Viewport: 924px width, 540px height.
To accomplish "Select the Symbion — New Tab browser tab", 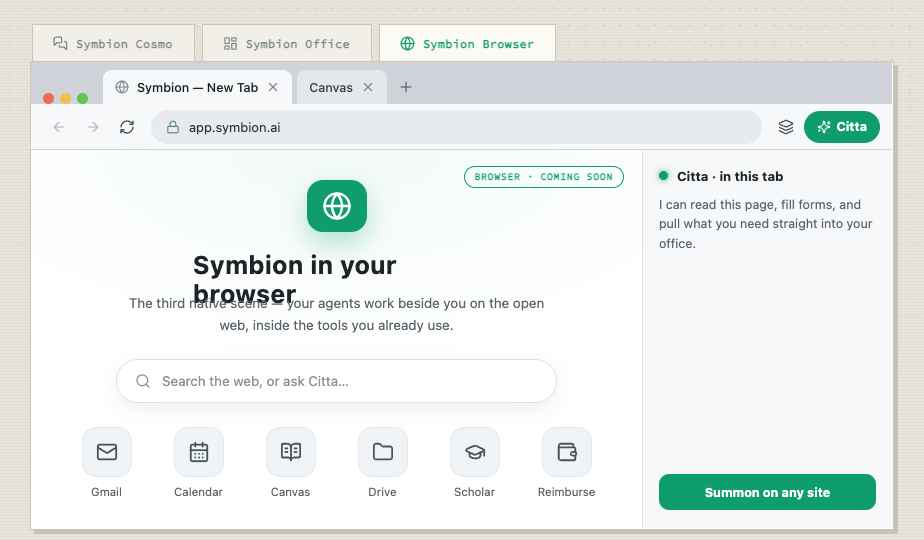I will (197, 87).
